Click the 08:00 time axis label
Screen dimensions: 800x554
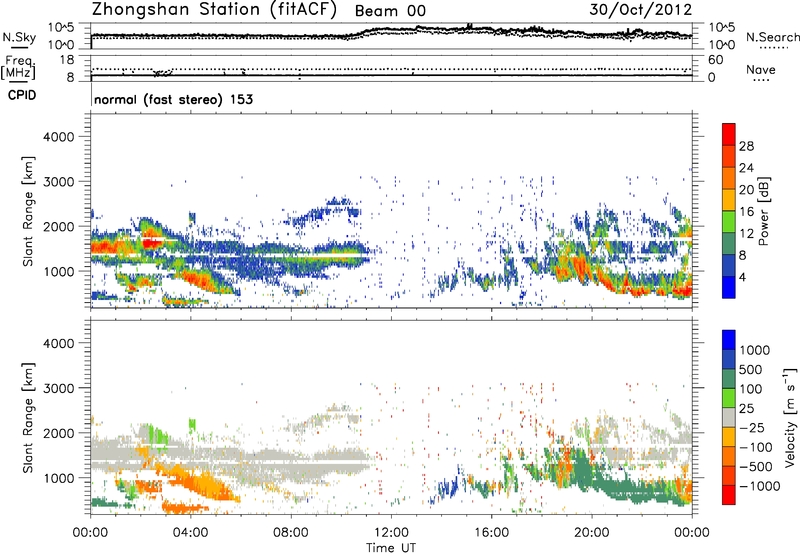(291, 532)
